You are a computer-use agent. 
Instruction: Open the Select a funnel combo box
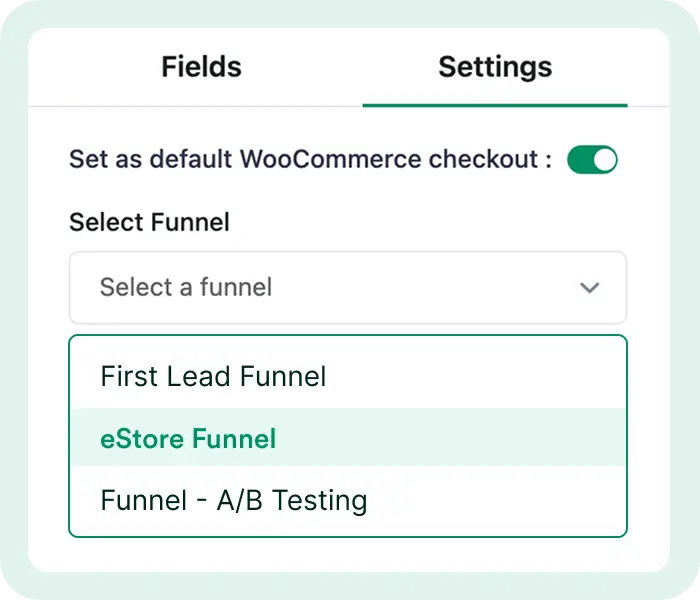click(347, 288)
